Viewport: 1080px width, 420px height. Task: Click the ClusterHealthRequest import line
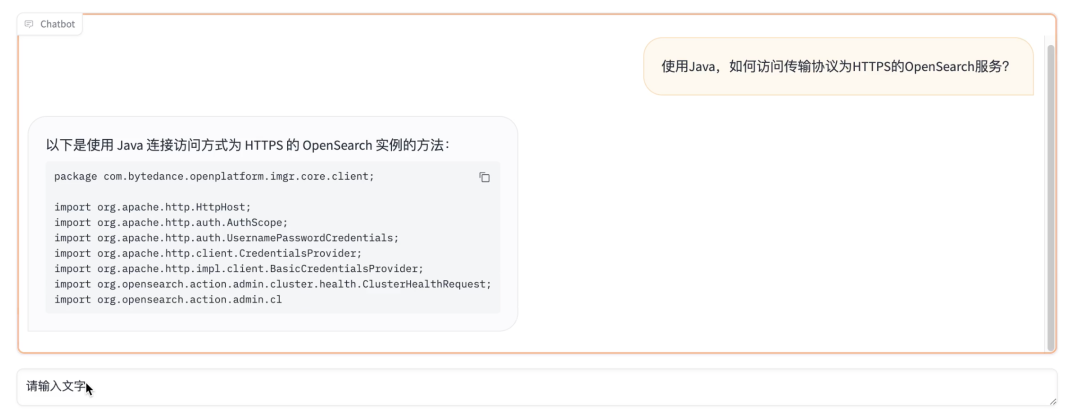(273, 284)
